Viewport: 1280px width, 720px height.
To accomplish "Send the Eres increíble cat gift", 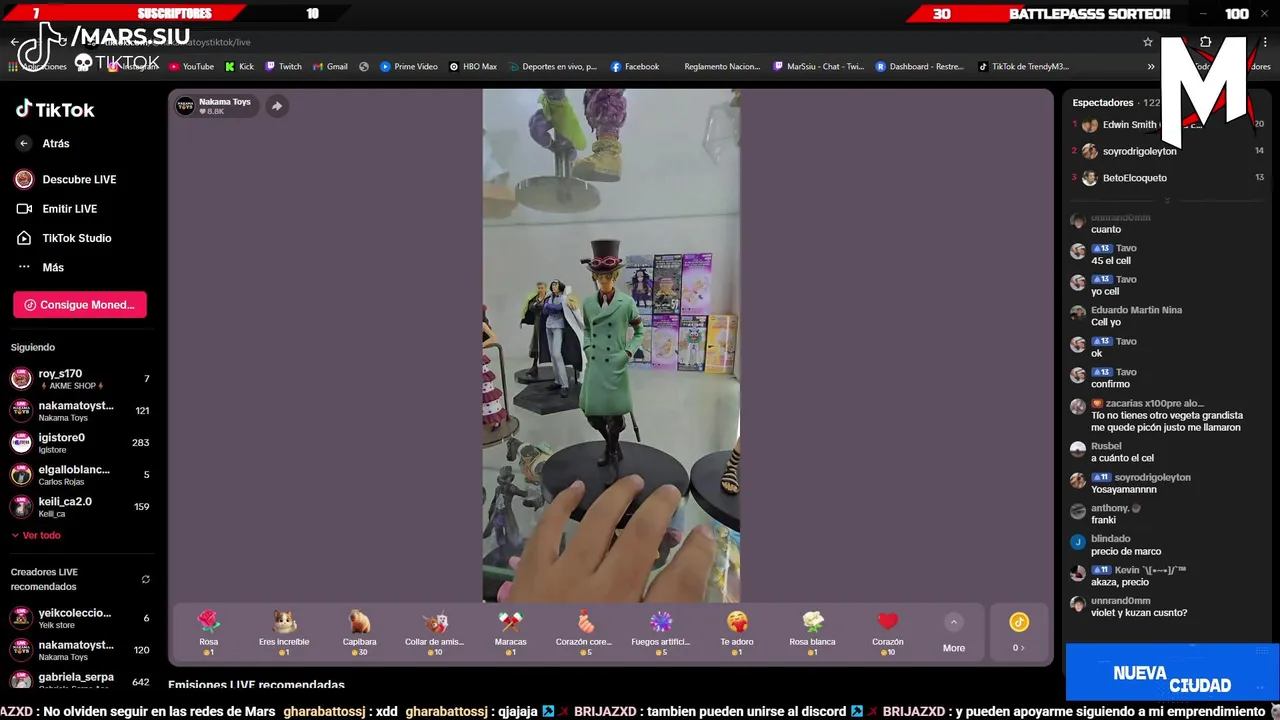I will coord(284,633).
